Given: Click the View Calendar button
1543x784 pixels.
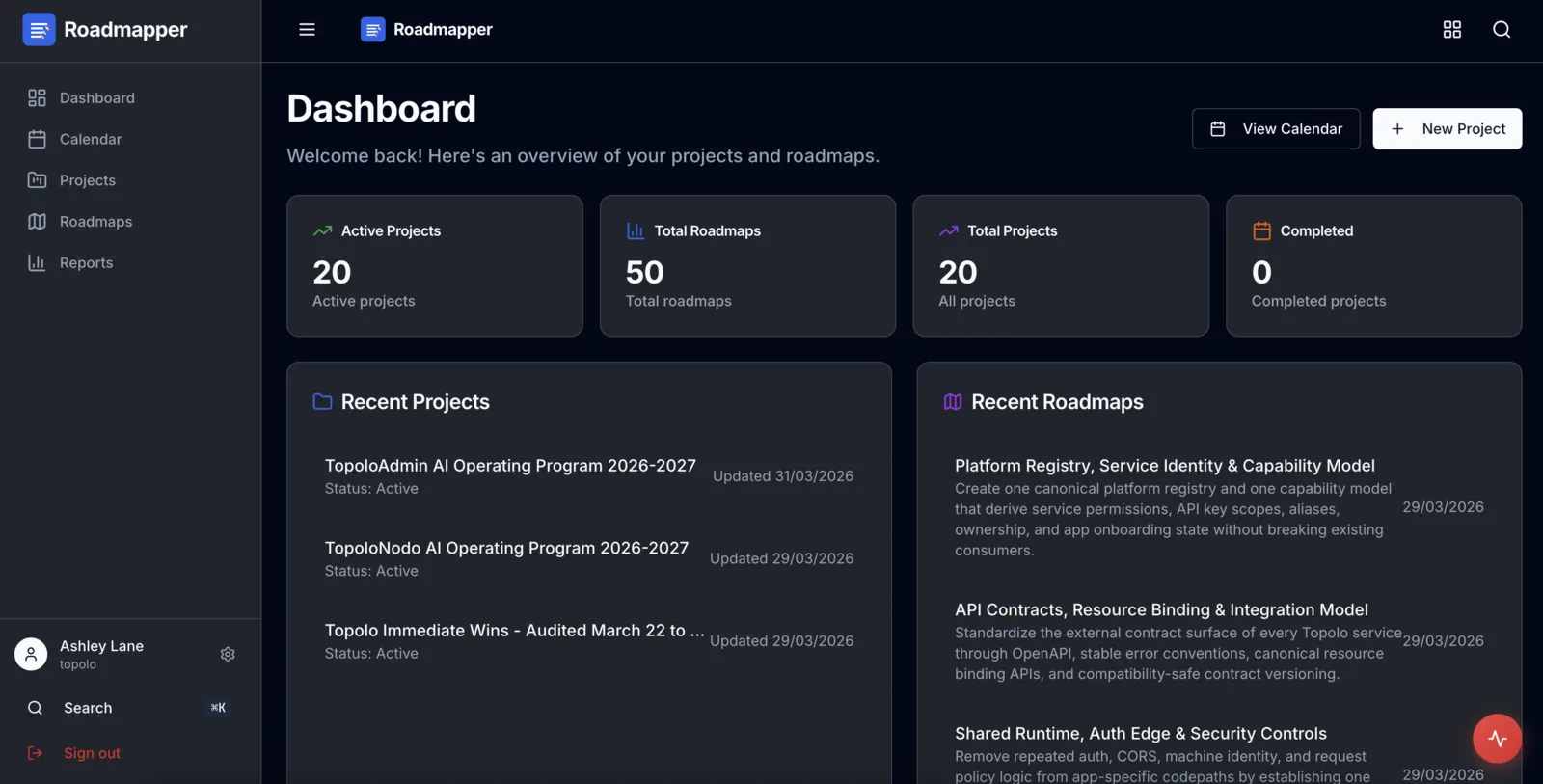Looking at the screenshot, I should [x=1275, y=129].
